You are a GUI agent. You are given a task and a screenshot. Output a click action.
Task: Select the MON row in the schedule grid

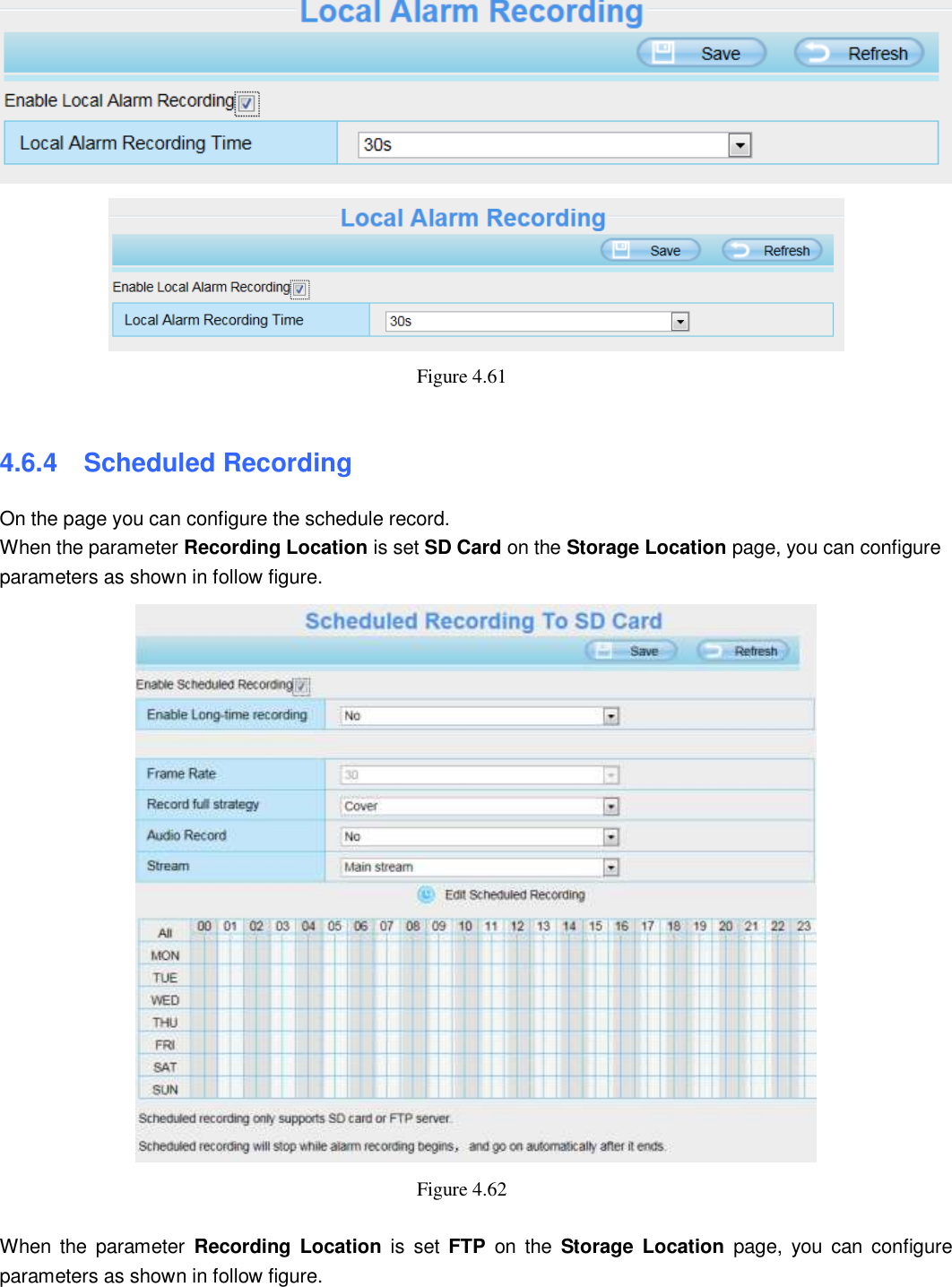164,955
